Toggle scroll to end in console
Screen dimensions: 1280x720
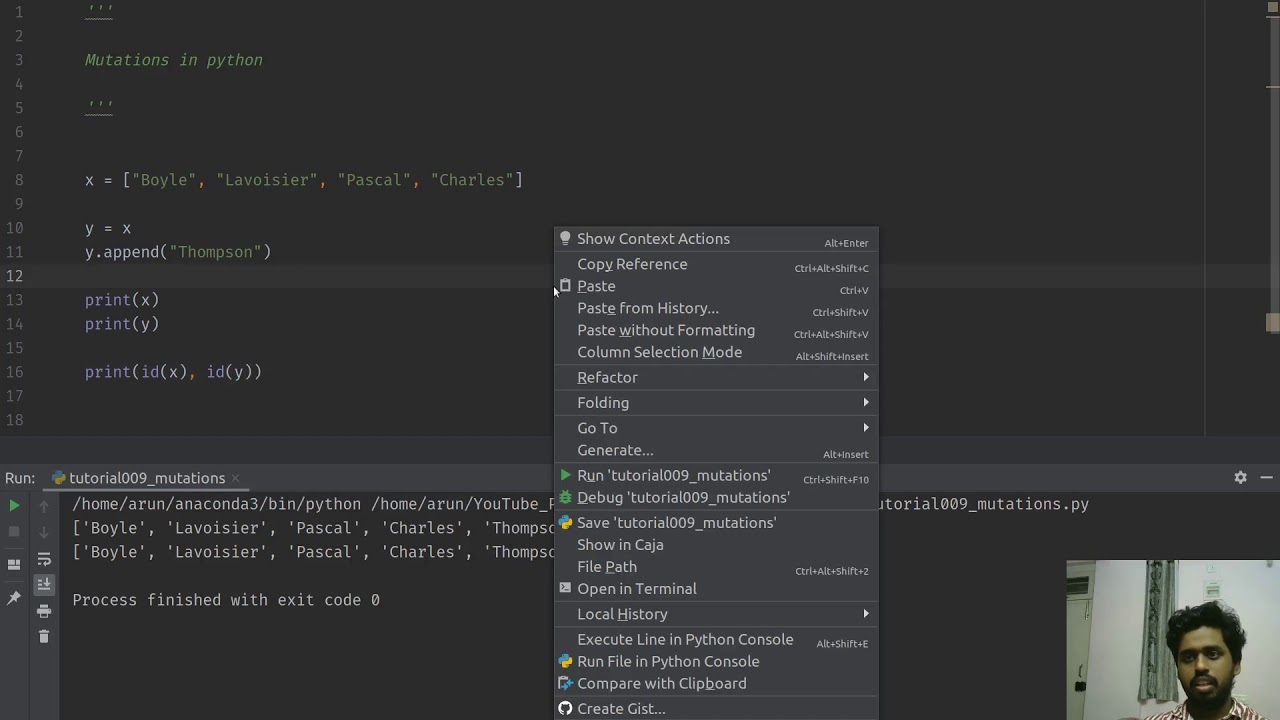click(x=44, y=585)
